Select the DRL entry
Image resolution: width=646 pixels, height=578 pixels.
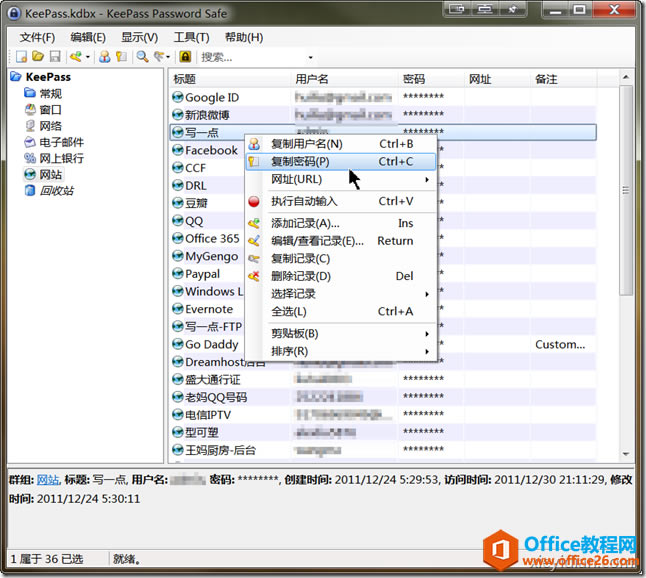pos(196,186)
